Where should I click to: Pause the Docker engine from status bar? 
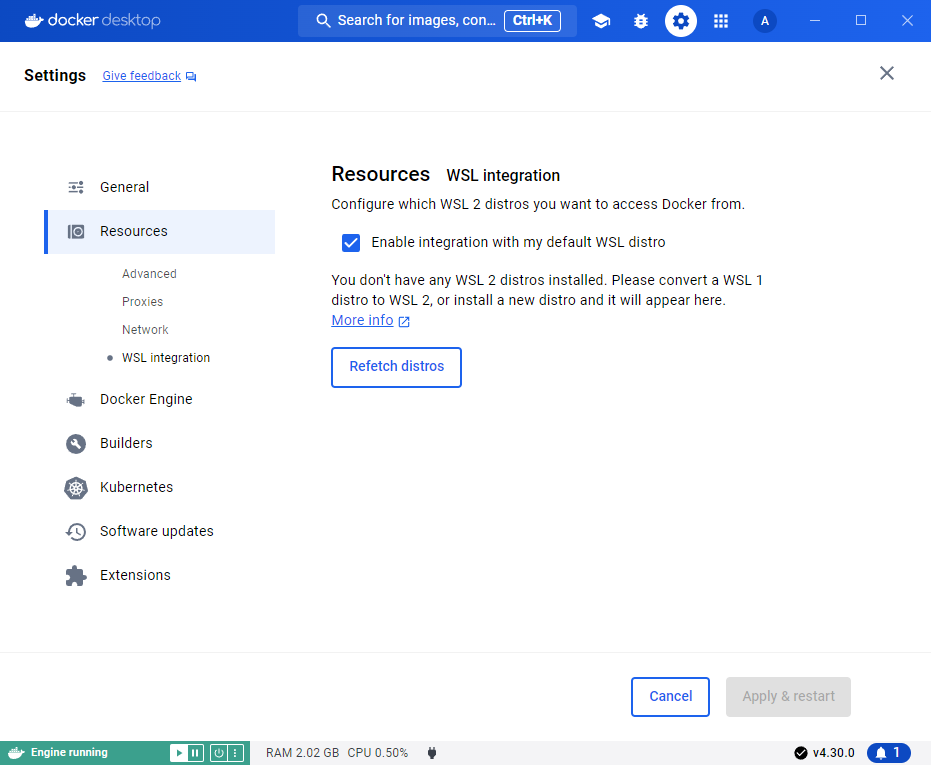pyautogui.click(x=195, y=753)
